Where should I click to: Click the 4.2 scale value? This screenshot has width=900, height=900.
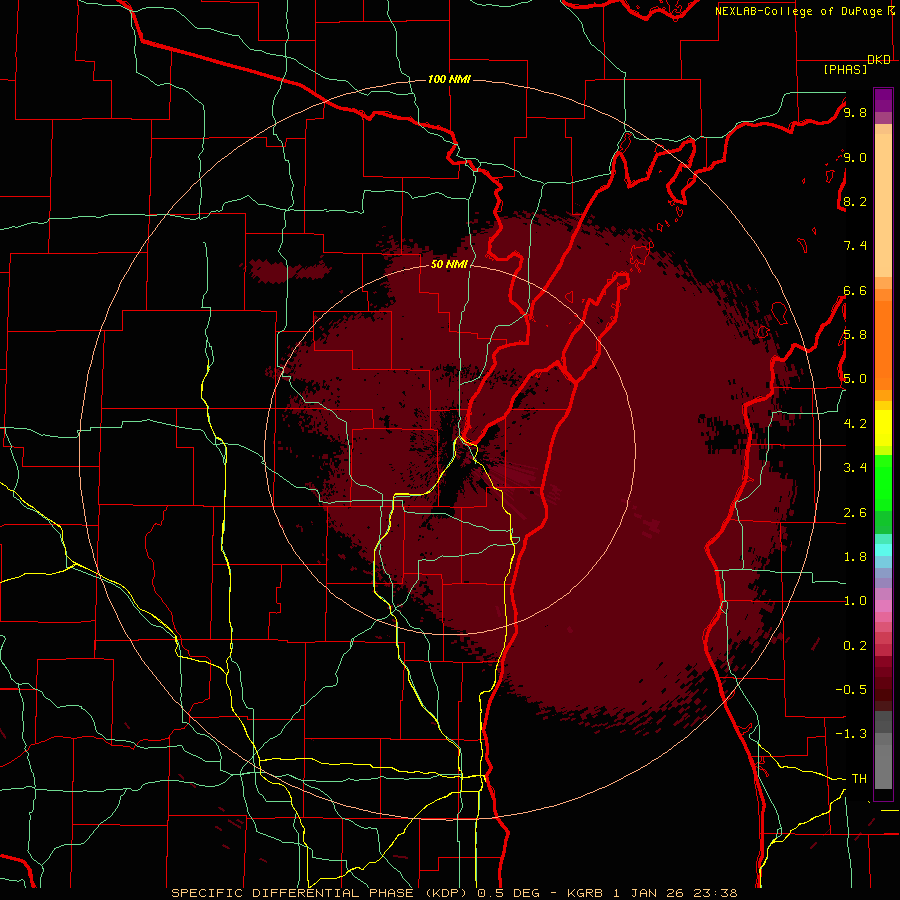(x=855, y=424)
